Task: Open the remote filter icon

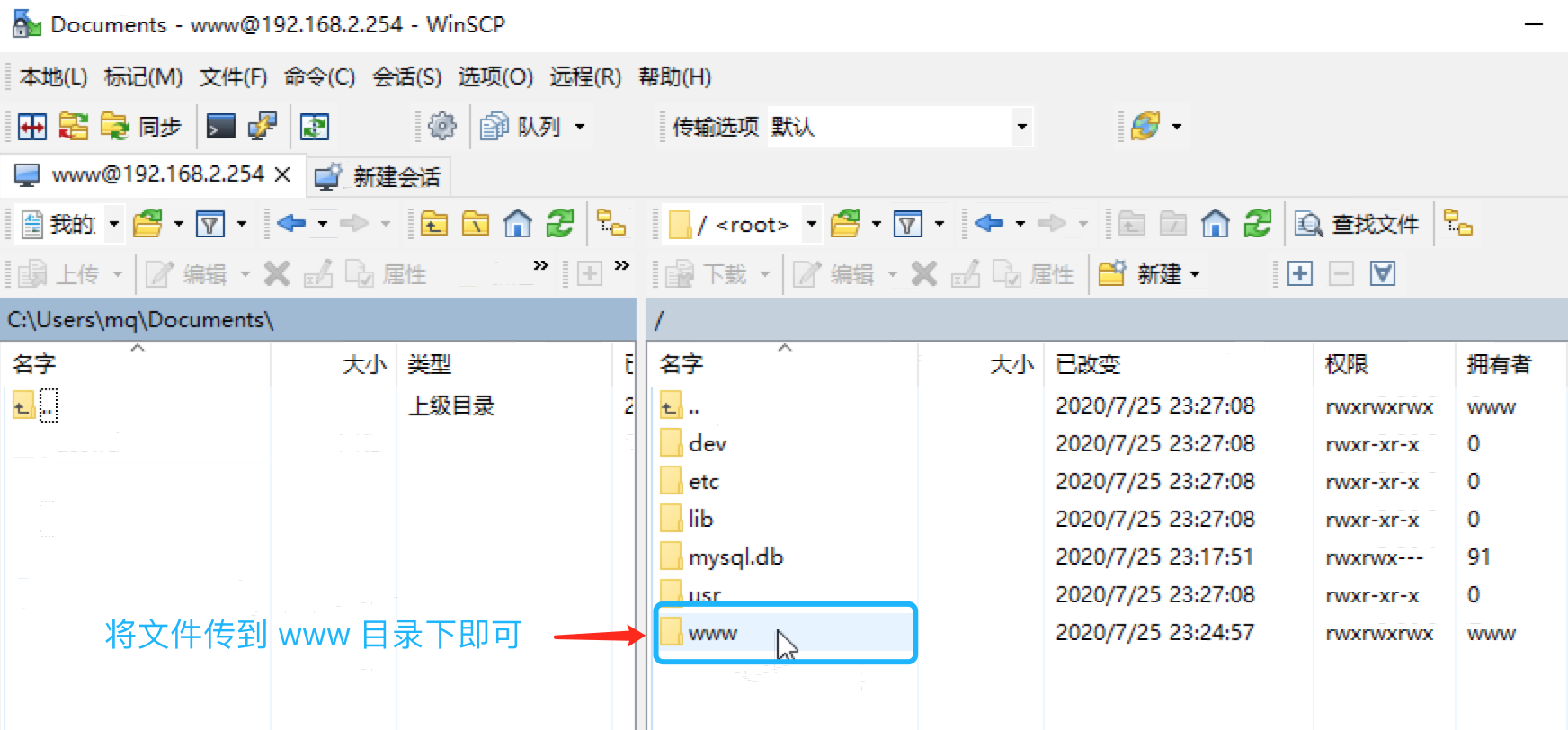Action: click(x=907, y=224)
